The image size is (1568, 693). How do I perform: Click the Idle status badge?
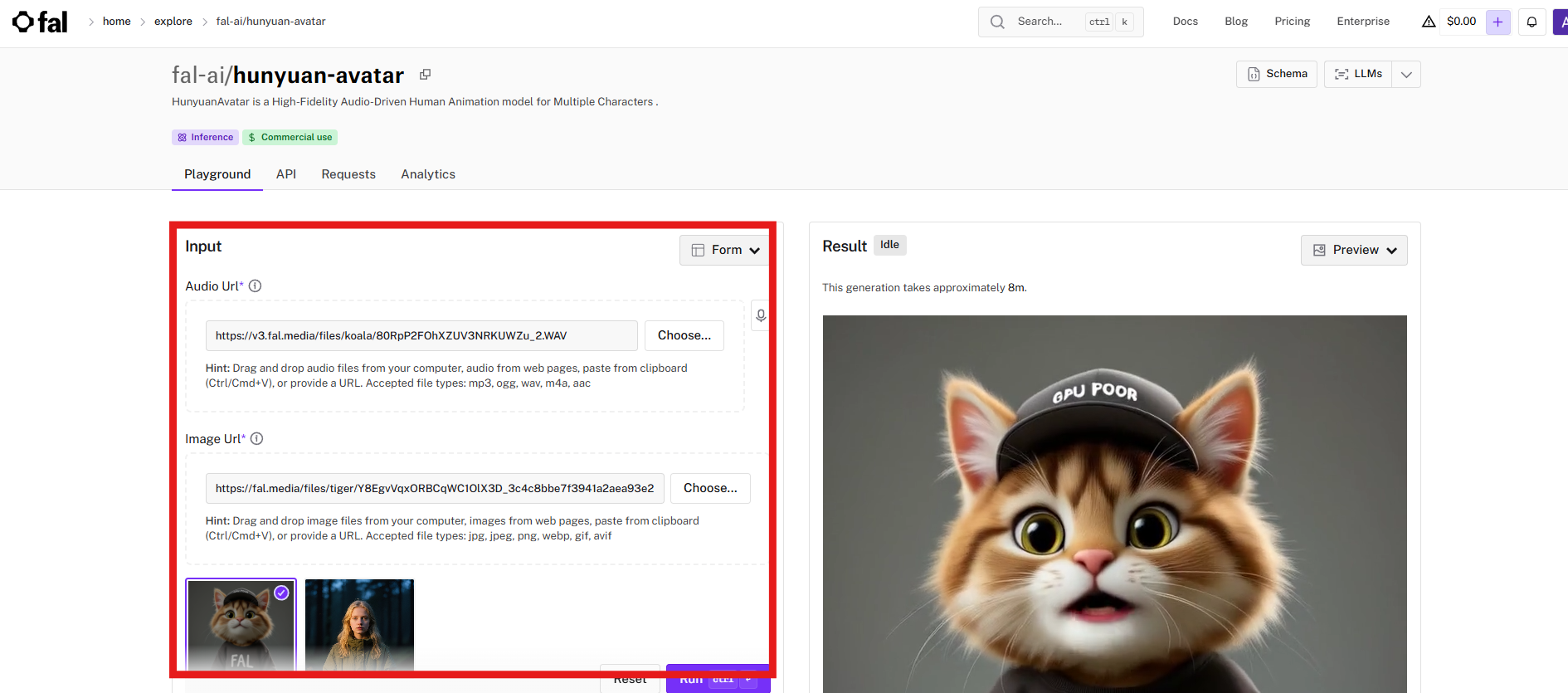click(889, 245)
